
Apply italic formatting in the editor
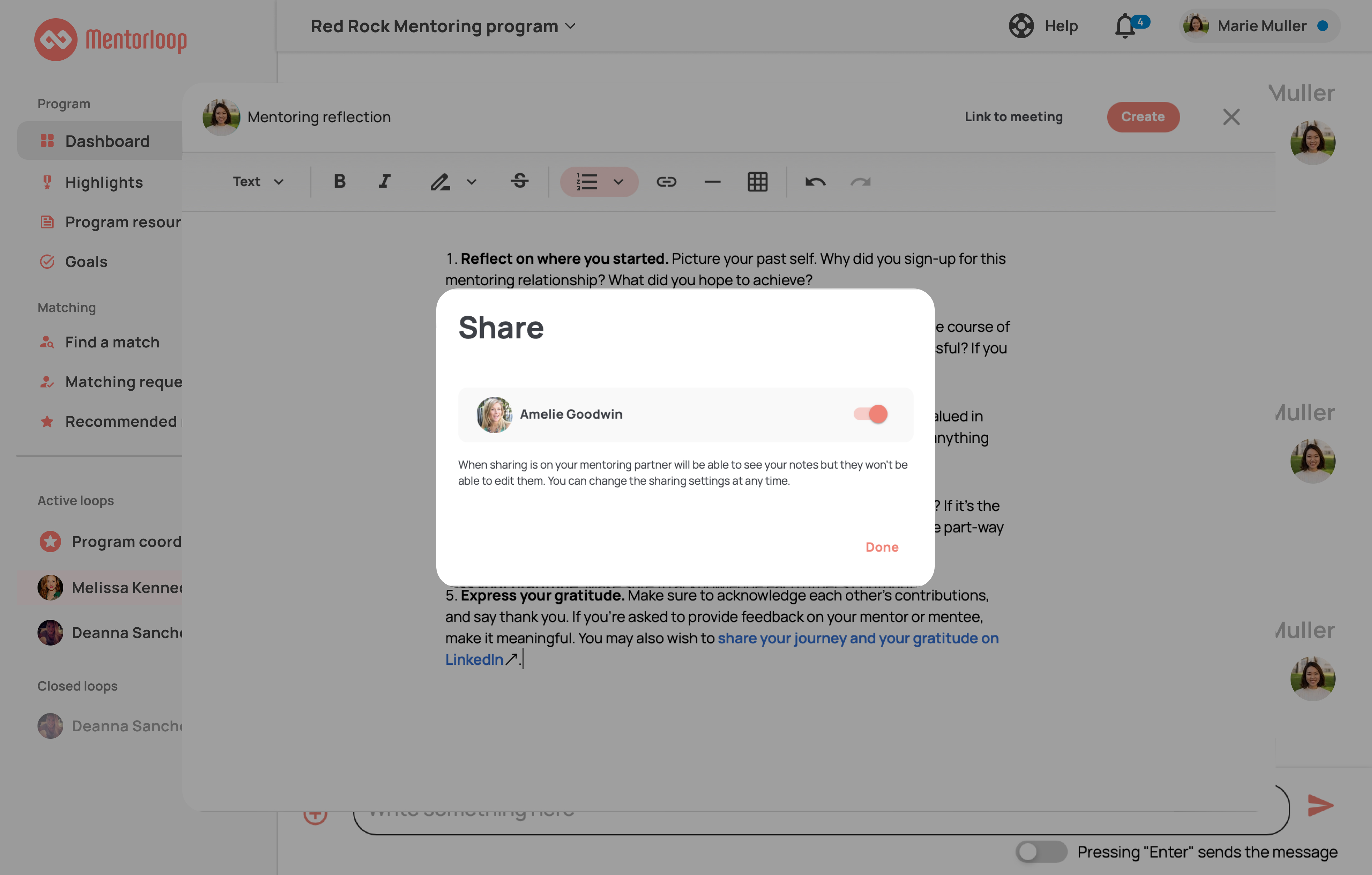(x=384, y=181)
